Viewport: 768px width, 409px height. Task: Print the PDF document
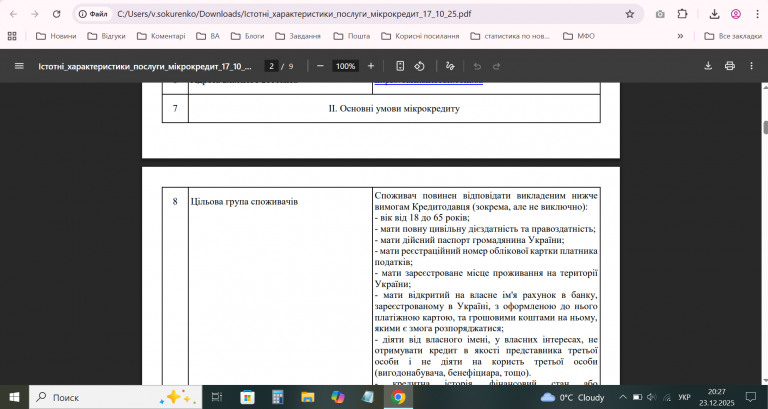click(730, 66)
